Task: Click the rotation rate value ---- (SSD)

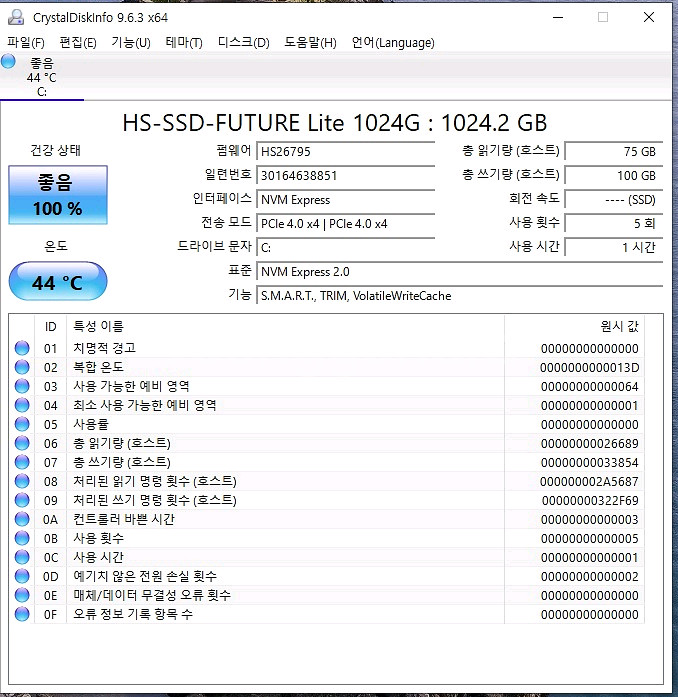Action: [x=614, y=199]
